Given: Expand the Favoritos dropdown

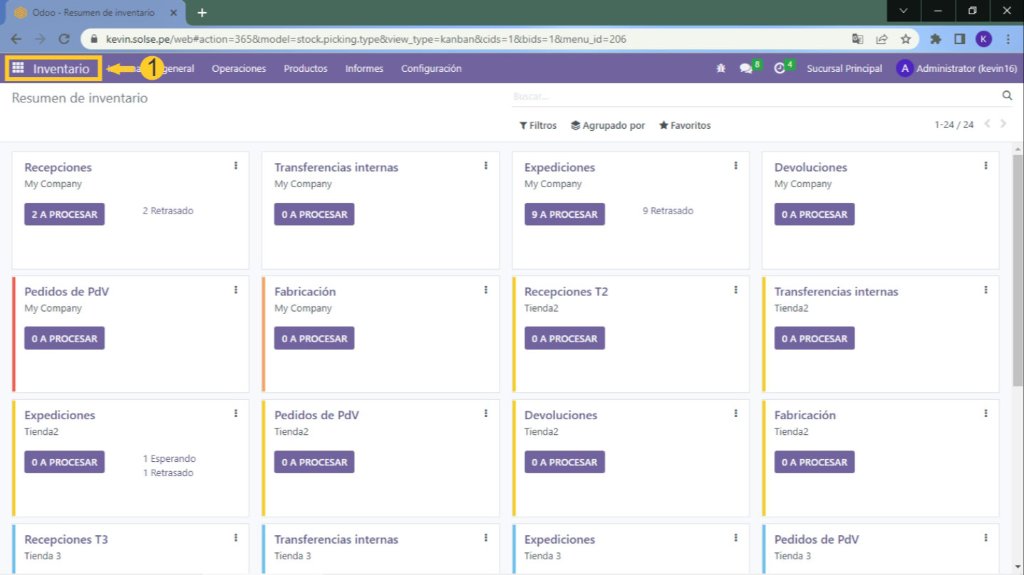Looking at the screenshot, I should 685,126.
